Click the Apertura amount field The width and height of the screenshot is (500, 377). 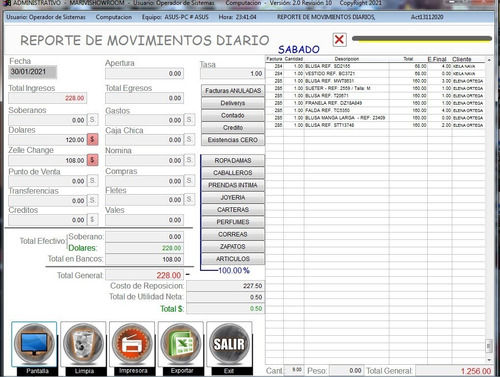point(144,74)
